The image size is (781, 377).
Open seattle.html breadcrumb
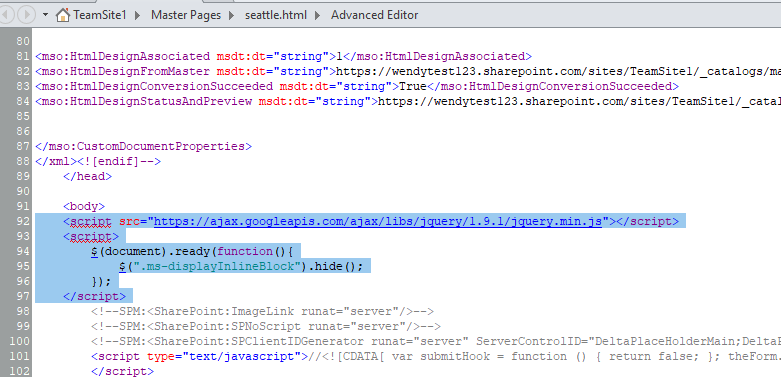tap(276, 15)
